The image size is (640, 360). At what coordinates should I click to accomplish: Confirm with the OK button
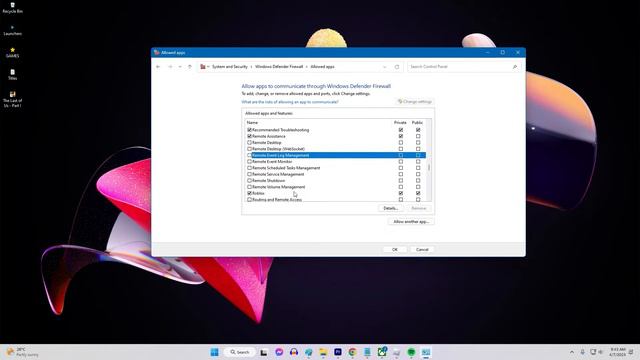395,249
